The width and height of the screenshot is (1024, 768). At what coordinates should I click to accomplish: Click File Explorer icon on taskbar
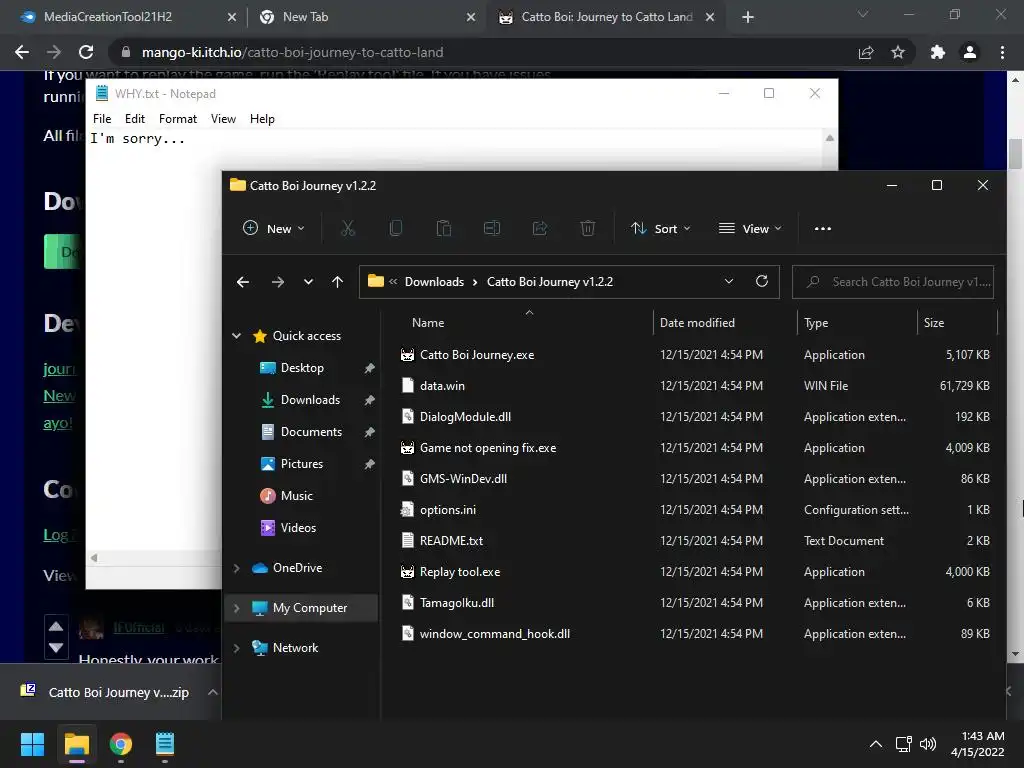[x=76, y=744]
